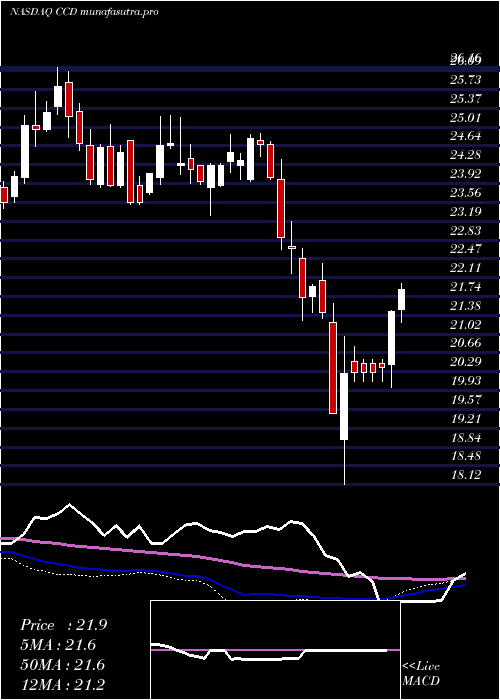Screen dimensions: 500x700
Task: Click the 22.11 price axis label
Action: (x=466, y=267)
